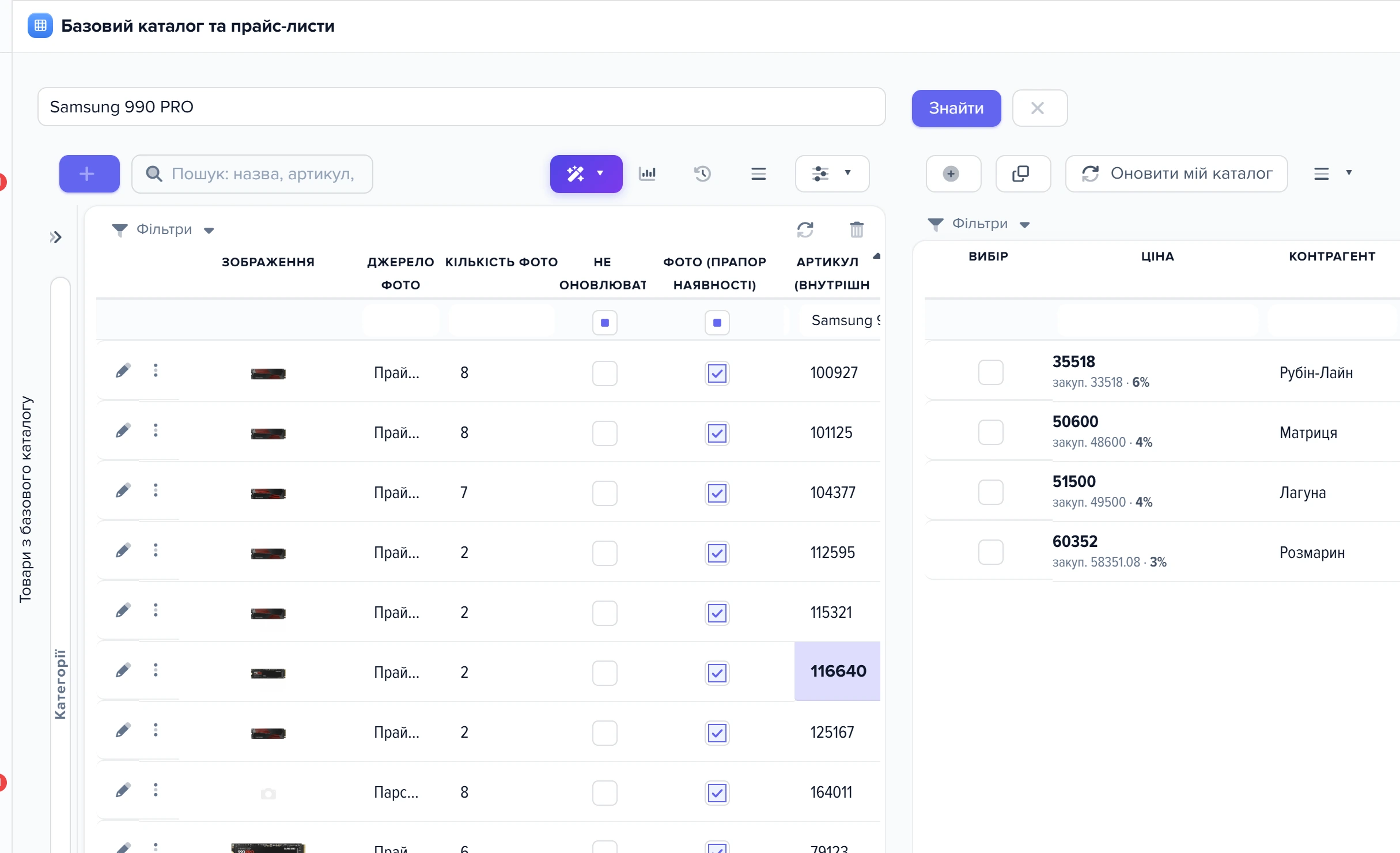Click edit pencil for row 104377
Image resolution: width=1400 pixels, height=853 pixels.
point(123,490)
